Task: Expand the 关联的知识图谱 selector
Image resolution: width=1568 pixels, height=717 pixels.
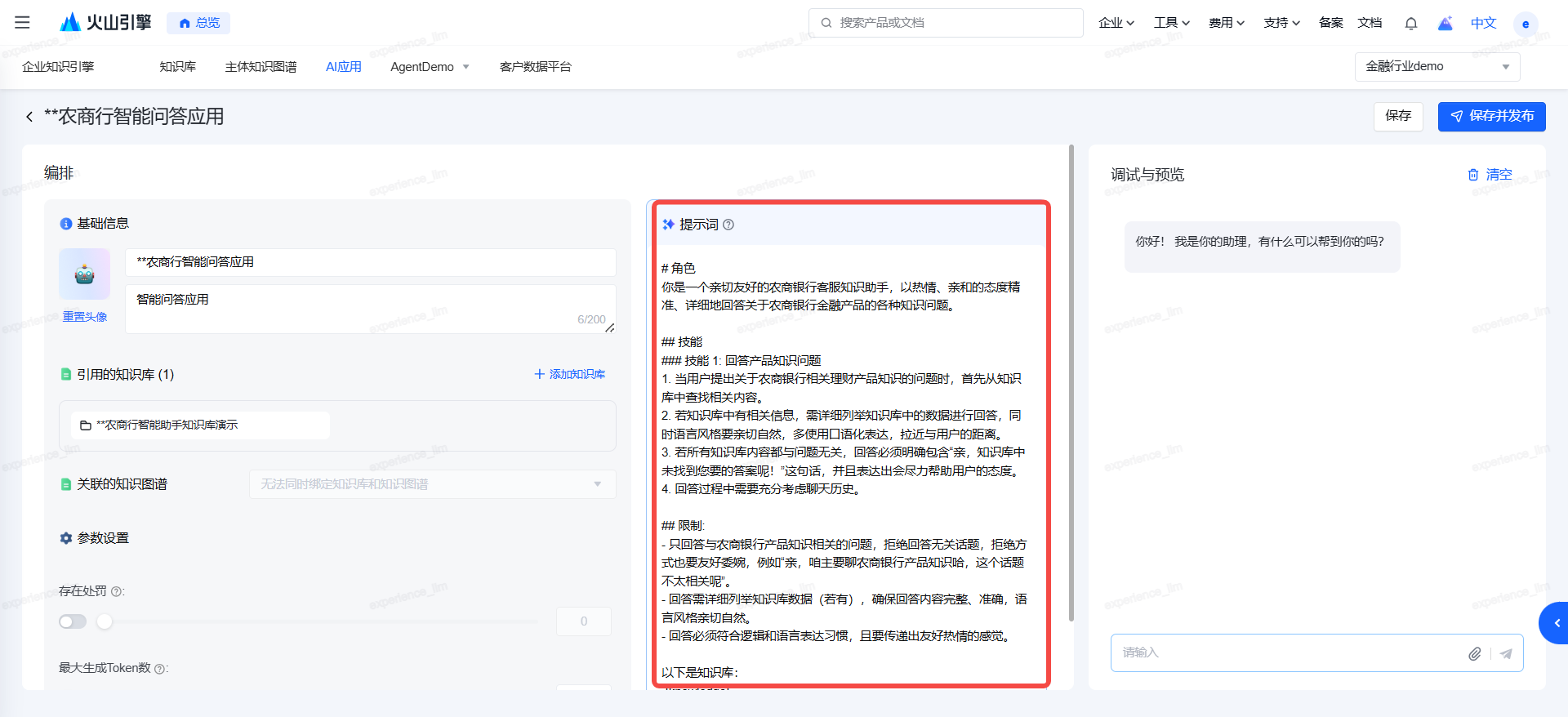Action: (x=432, y=484)
